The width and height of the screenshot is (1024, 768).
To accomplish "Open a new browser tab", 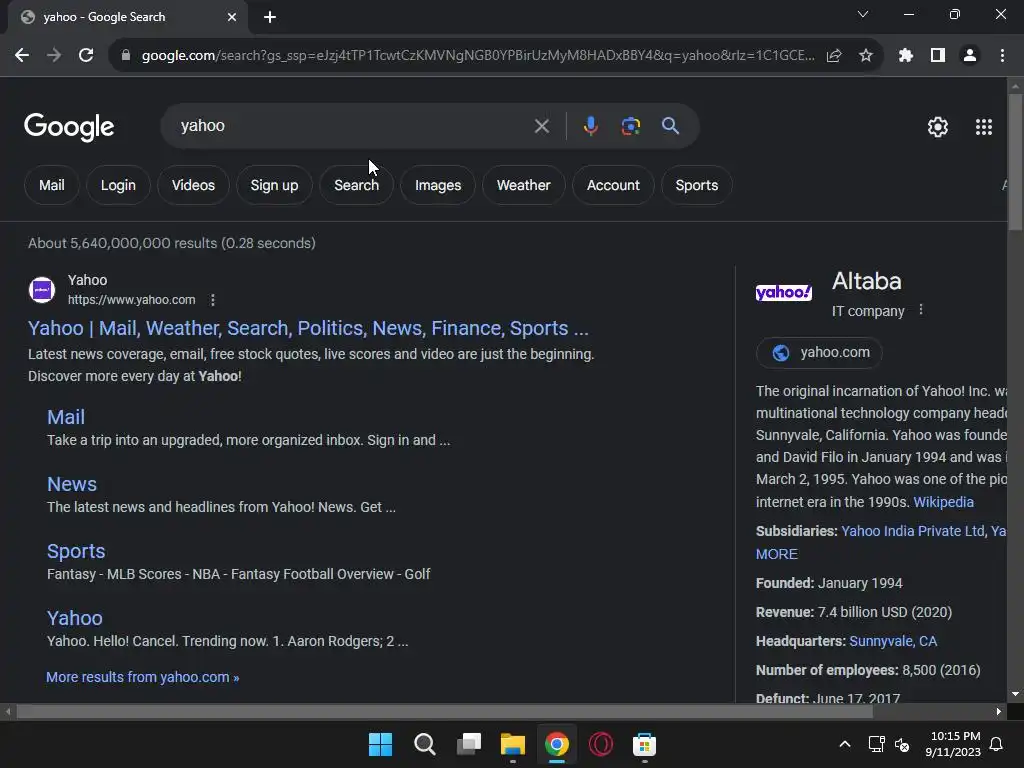I will coord(270,17).
